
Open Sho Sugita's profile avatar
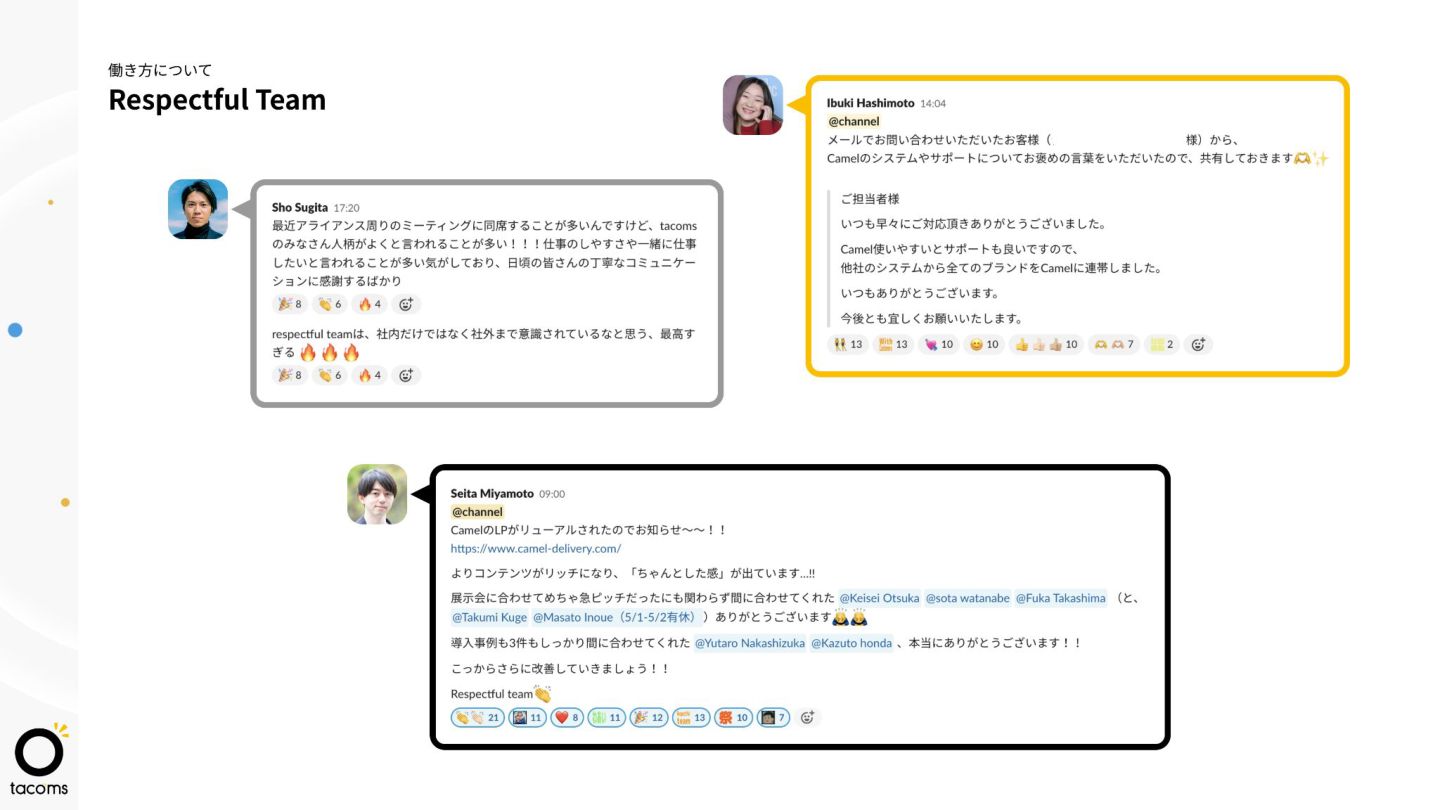pos(198,209)
